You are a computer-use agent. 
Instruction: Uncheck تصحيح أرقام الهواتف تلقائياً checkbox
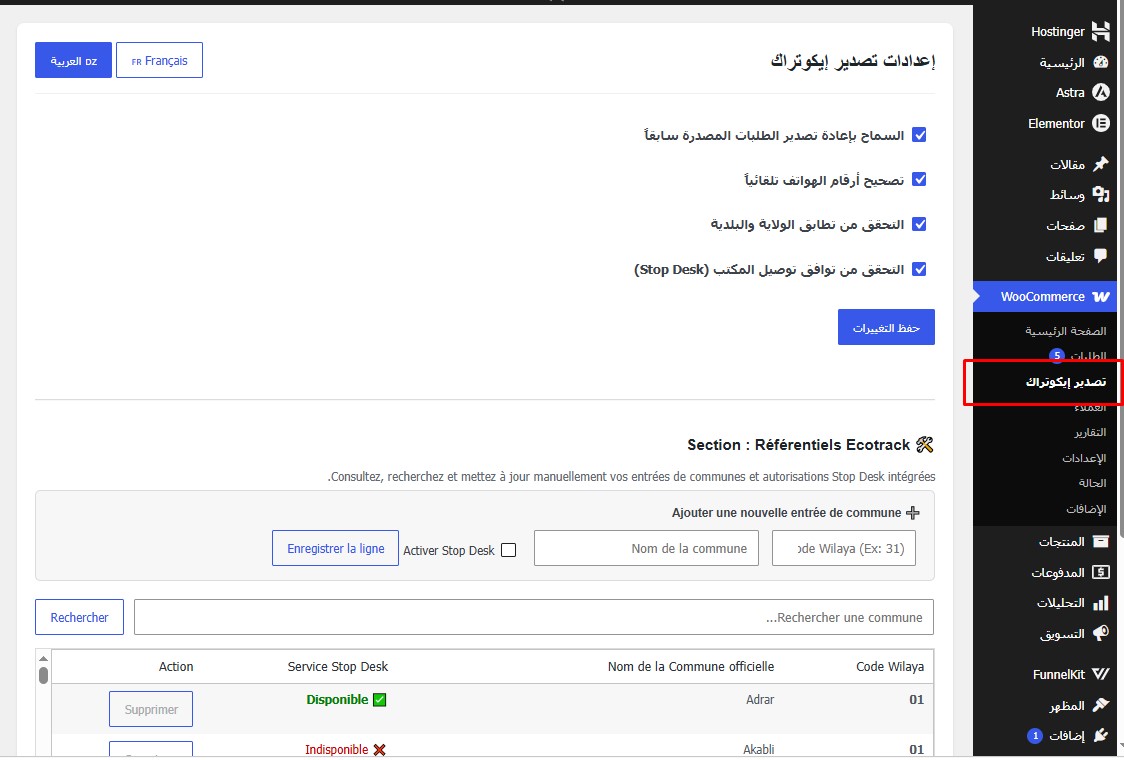coord(919,179)
